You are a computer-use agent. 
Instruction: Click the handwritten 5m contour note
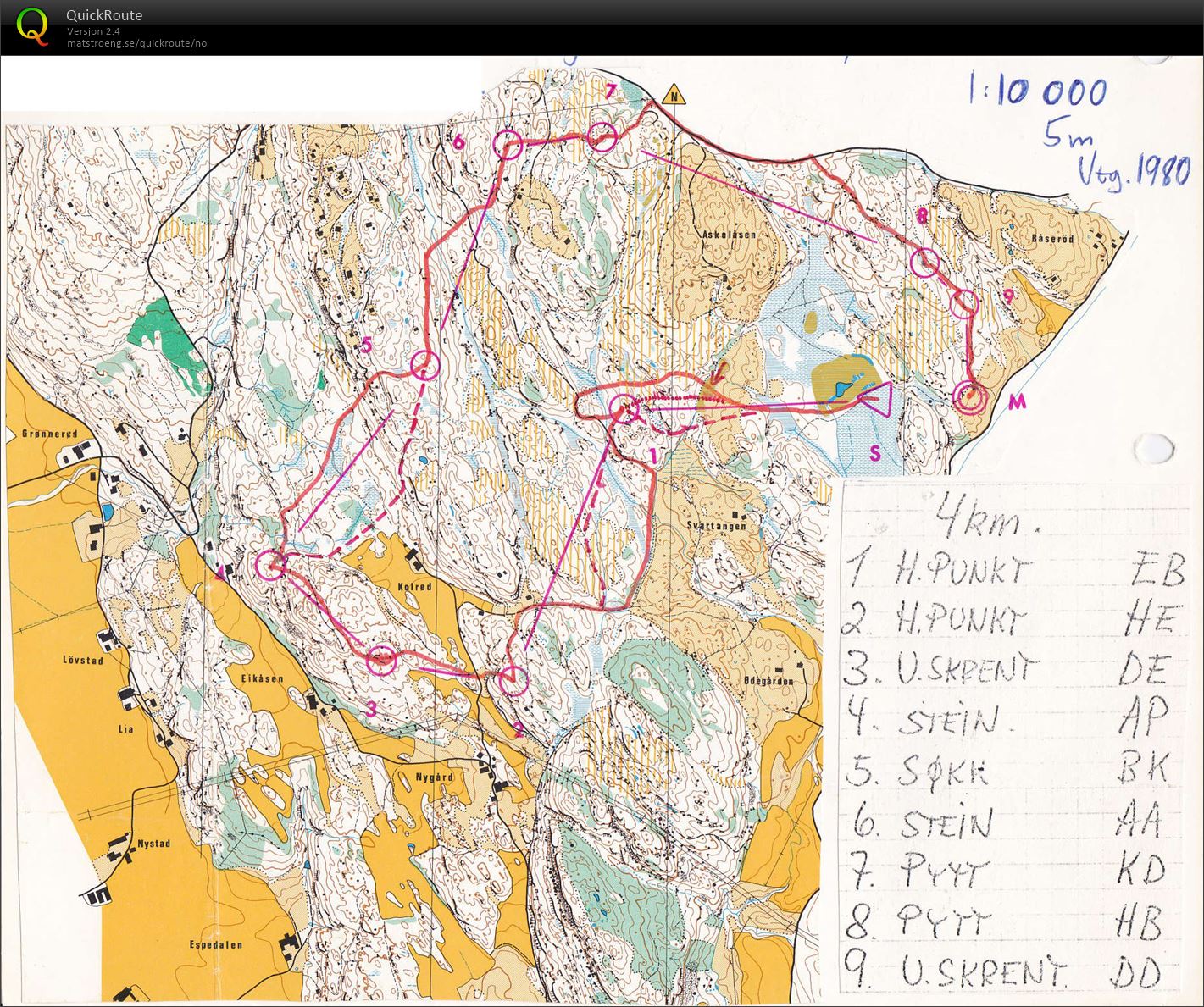[1068, 132]
